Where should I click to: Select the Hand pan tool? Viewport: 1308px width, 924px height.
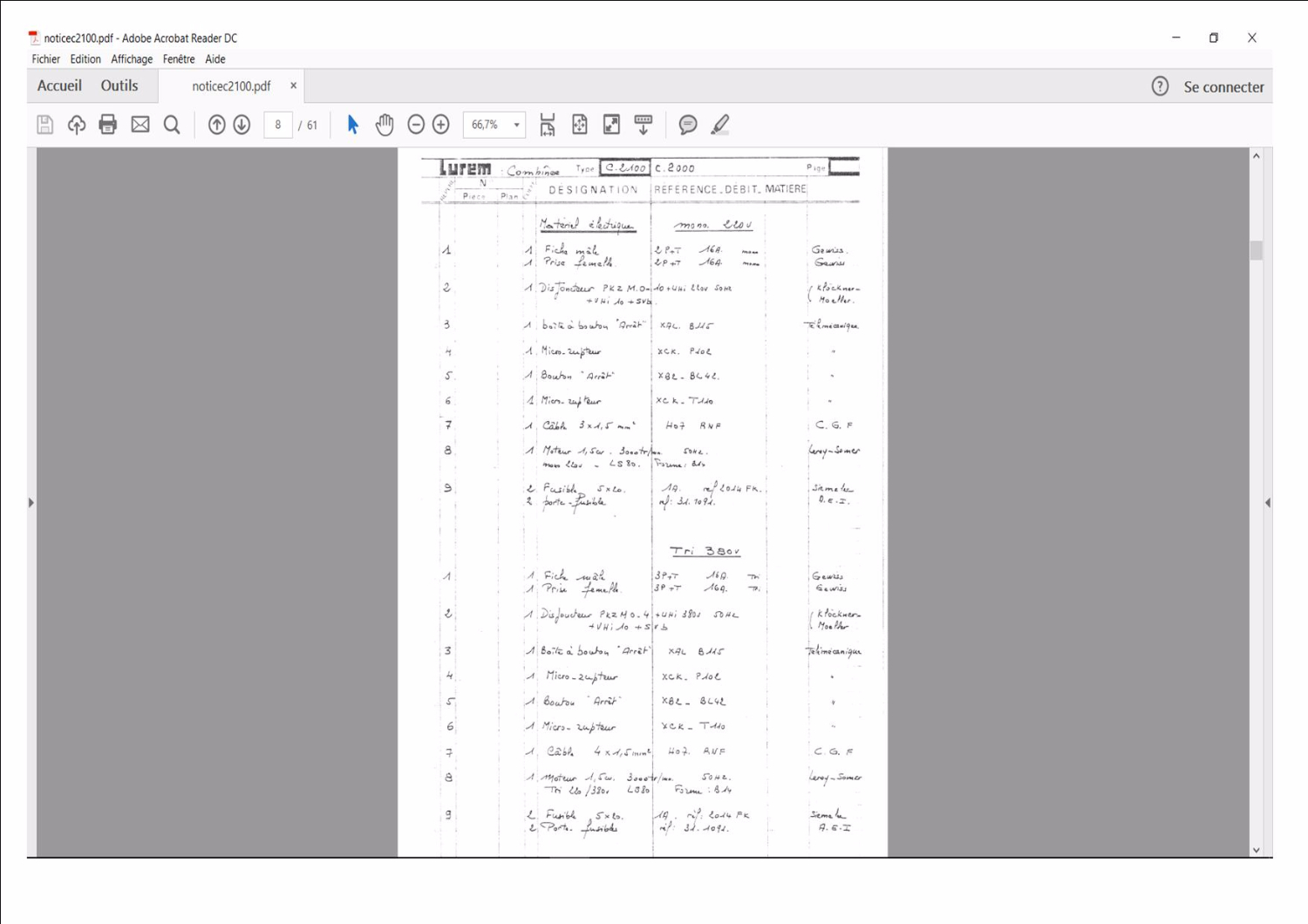pos(385,125)
